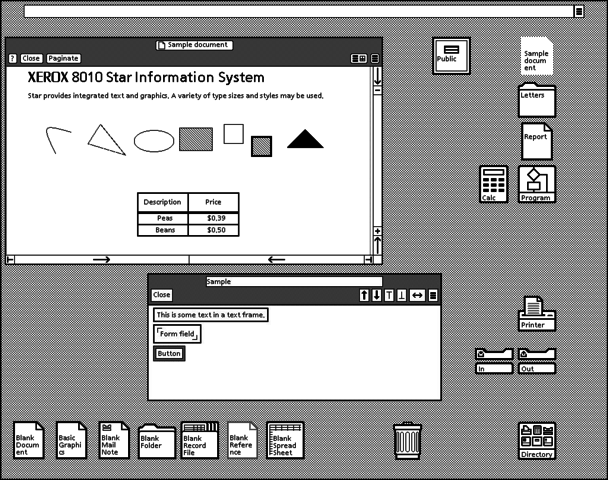Open the Letters folder icon
This screenshot has height=480, width=608.
click(x=537, y=100)
